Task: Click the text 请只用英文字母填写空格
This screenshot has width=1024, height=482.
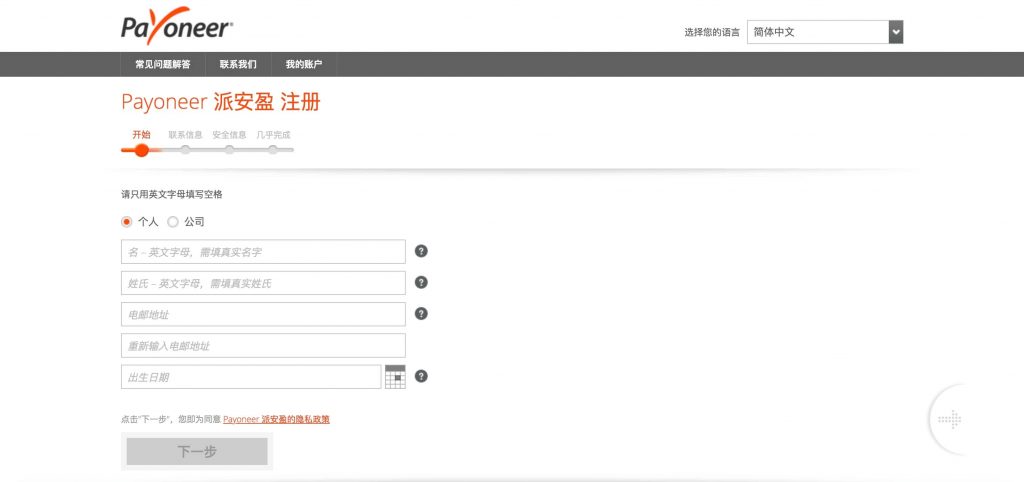Action: (172, 195)
